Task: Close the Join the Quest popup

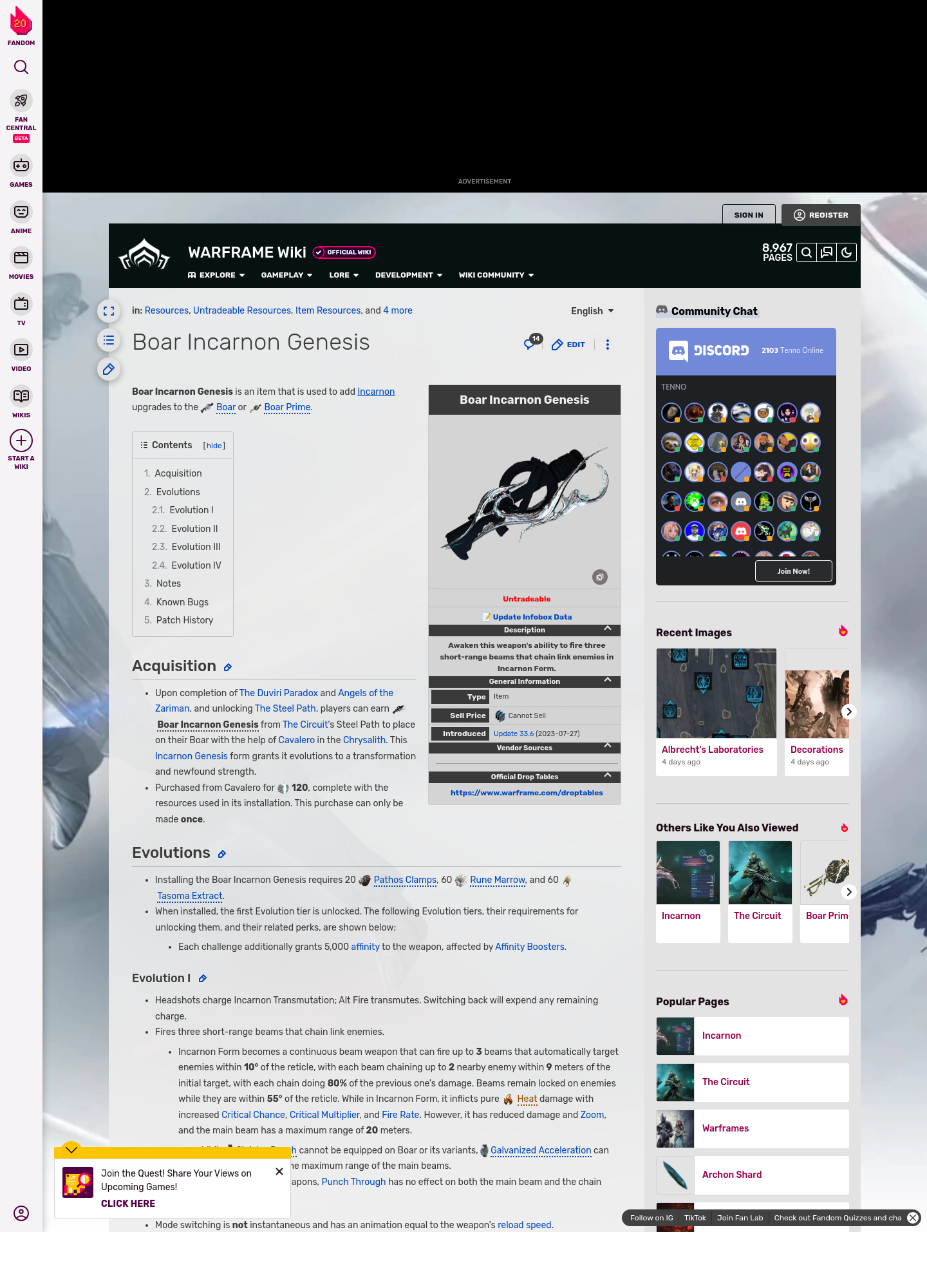Action: [x=279, y=1171]
